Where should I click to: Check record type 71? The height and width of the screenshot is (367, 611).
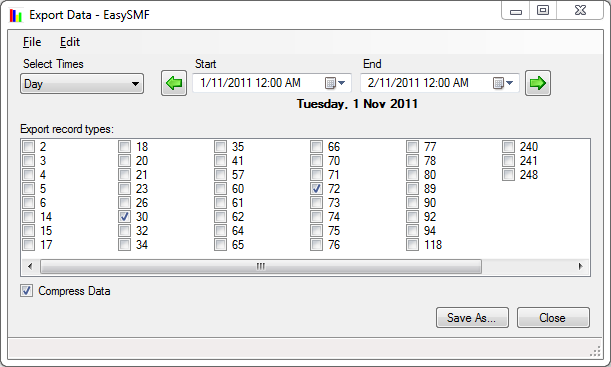point(316,175)
